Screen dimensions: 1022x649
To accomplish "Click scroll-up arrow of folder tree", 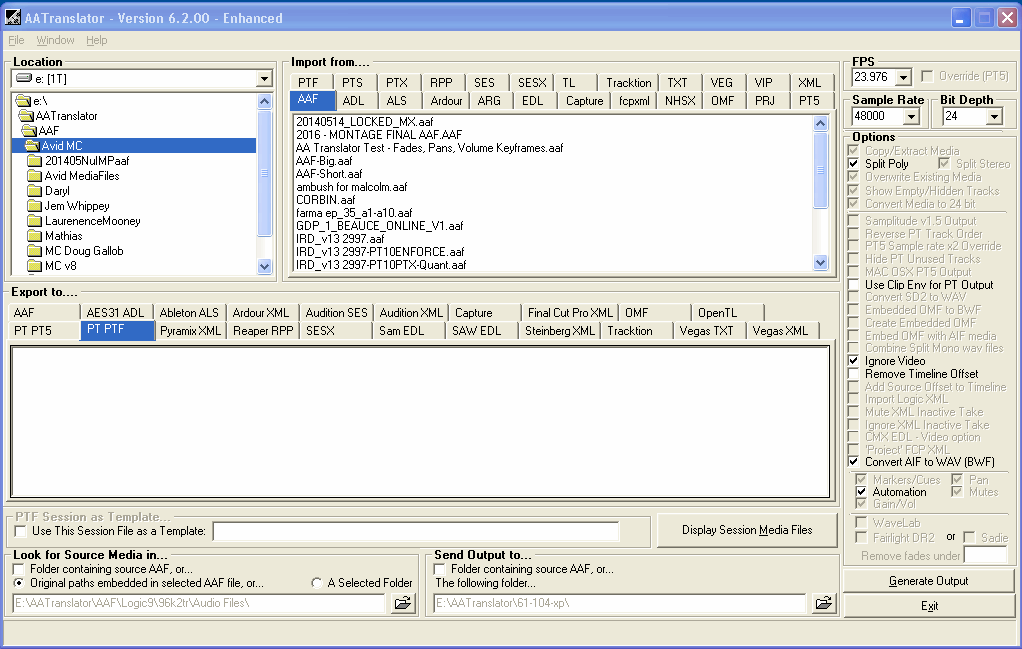I will tap(264, 101).
